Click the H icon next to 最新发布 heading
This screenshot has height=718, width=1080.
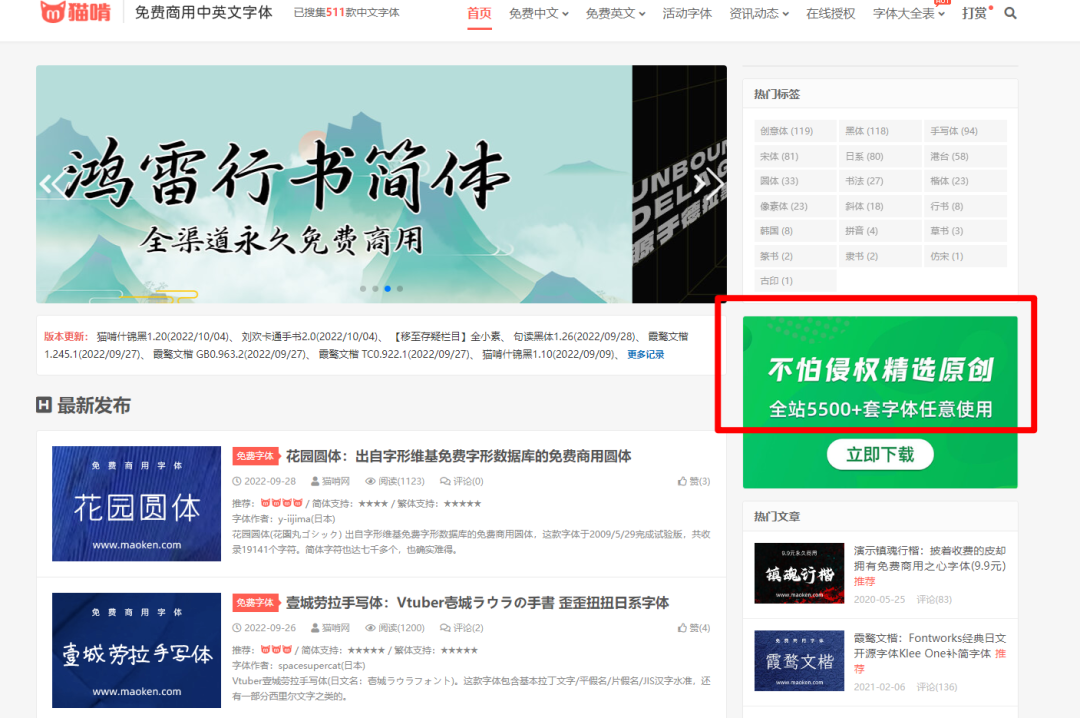[41, 405]
